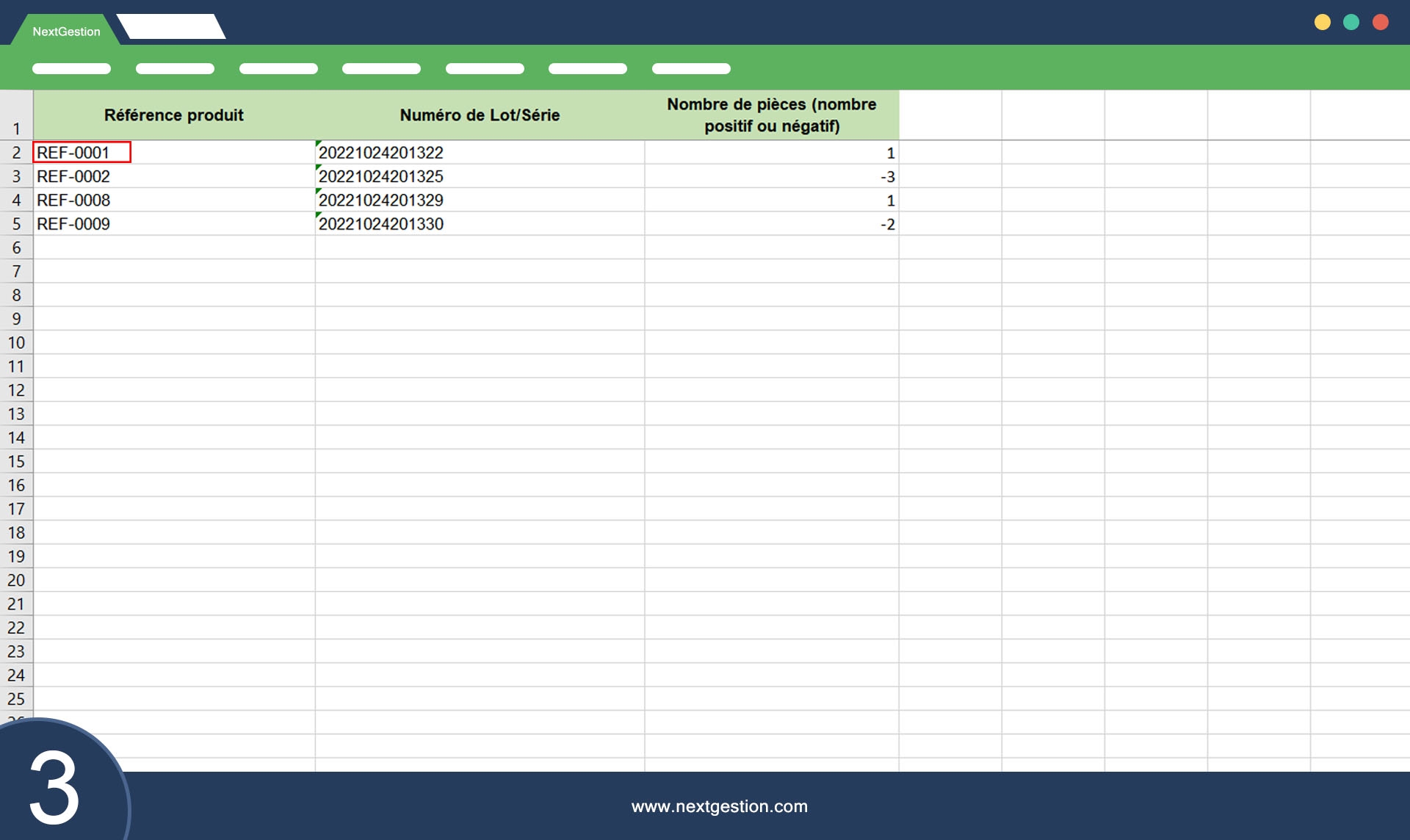Select quantity cell with value -3
Image resolution: width=1410 pixels, height=840 pixels.
coord(771,177)
